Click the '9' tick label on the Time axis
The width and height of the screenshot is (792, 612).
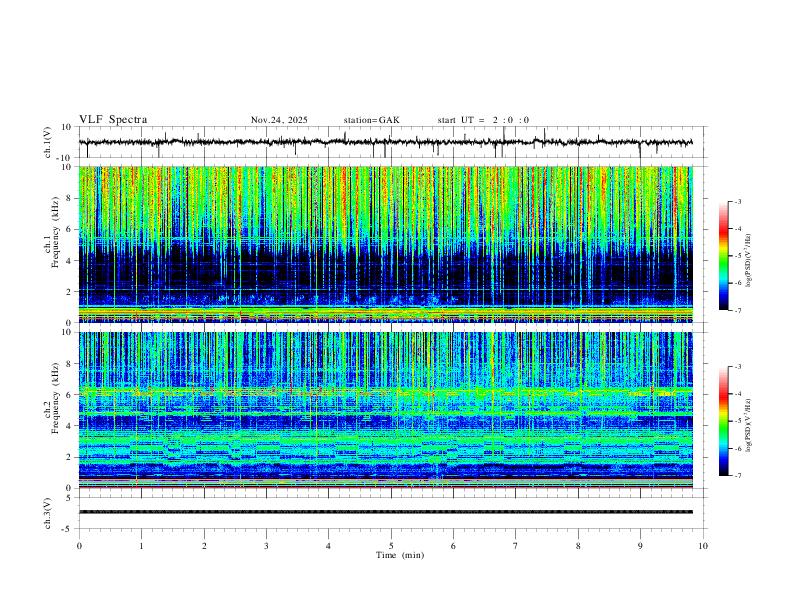pos(640,546)
